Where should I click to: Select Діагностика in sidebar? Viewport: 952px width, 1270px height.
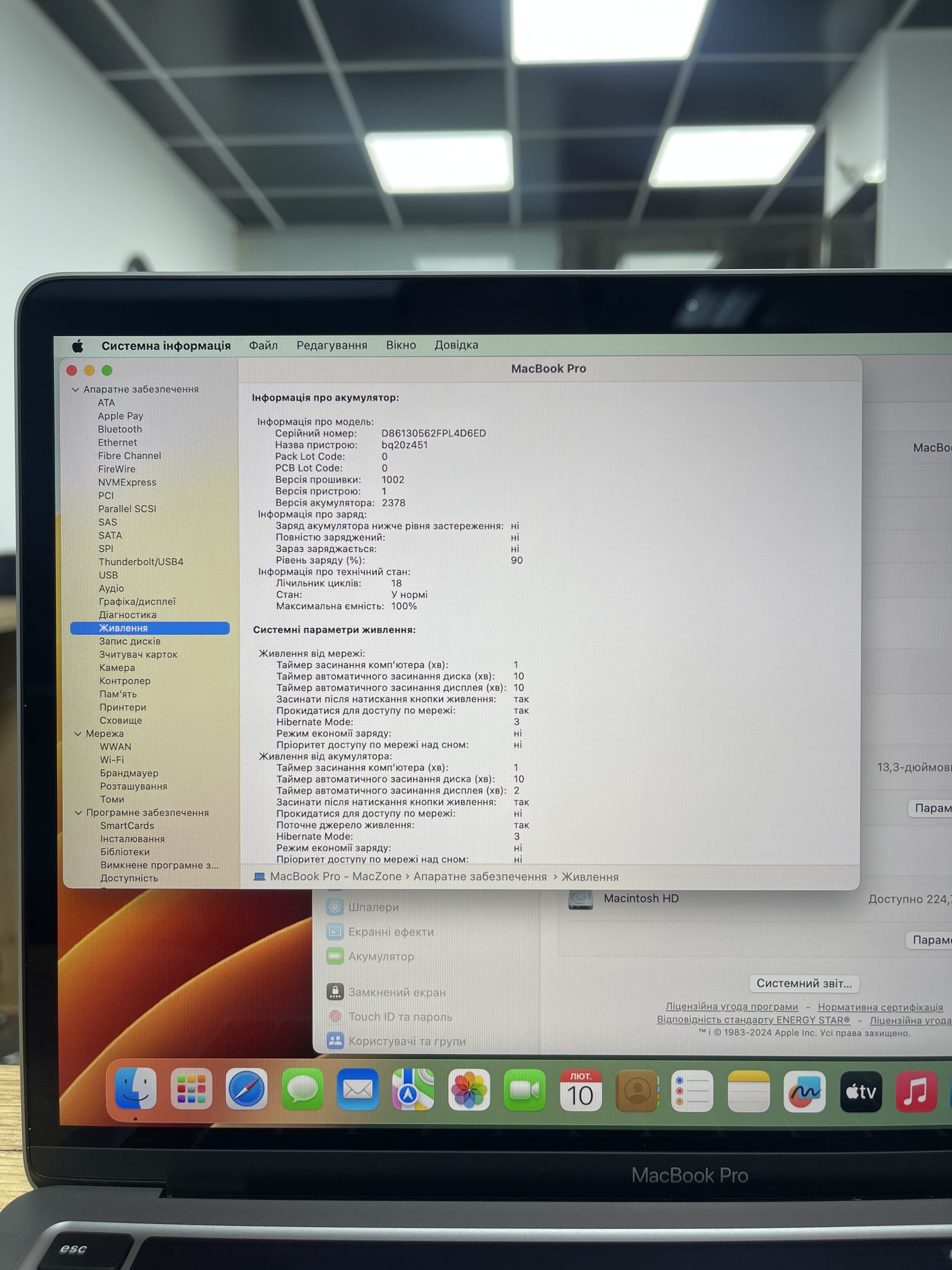127,615
